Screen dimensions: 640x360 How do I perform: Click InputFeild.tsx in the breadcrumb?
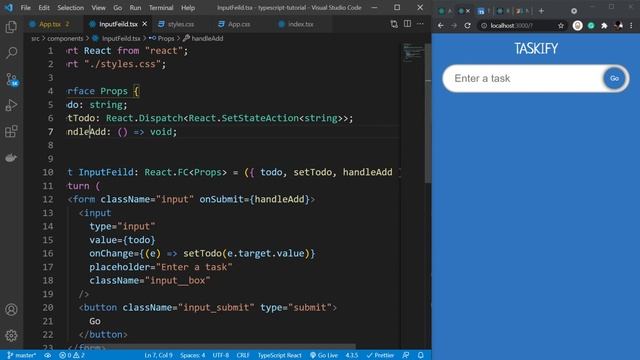click(121, 38)
